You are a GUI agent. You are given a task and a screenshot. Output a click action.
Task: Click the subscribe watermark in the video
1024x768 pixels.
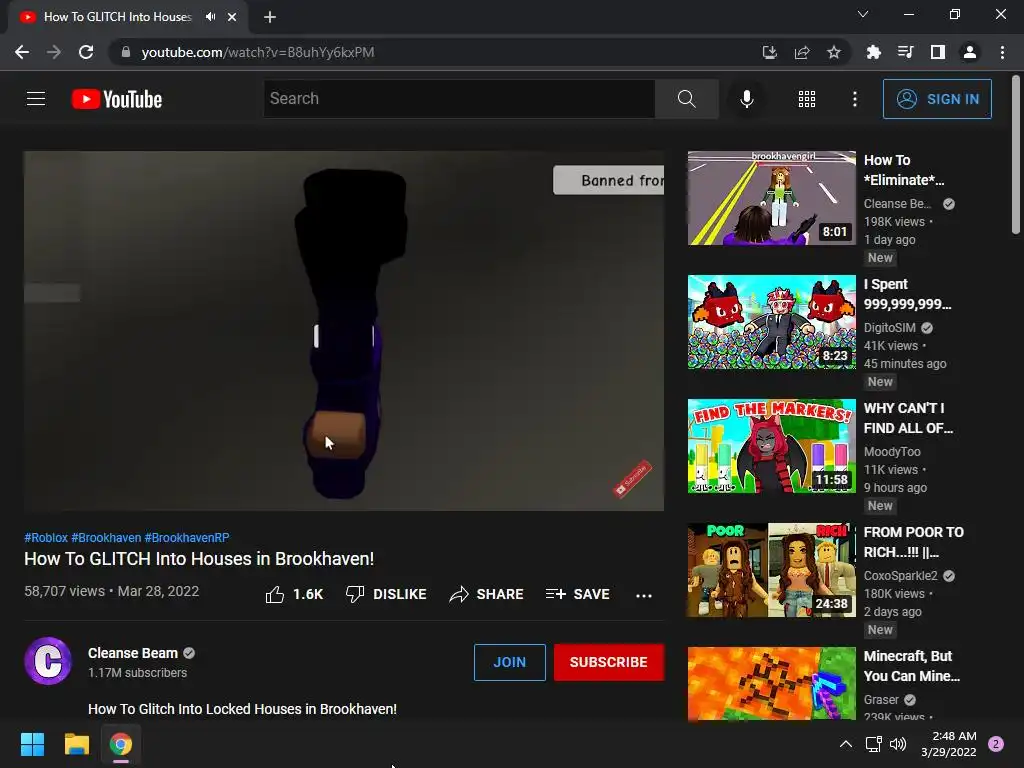[x=632, y=479]
